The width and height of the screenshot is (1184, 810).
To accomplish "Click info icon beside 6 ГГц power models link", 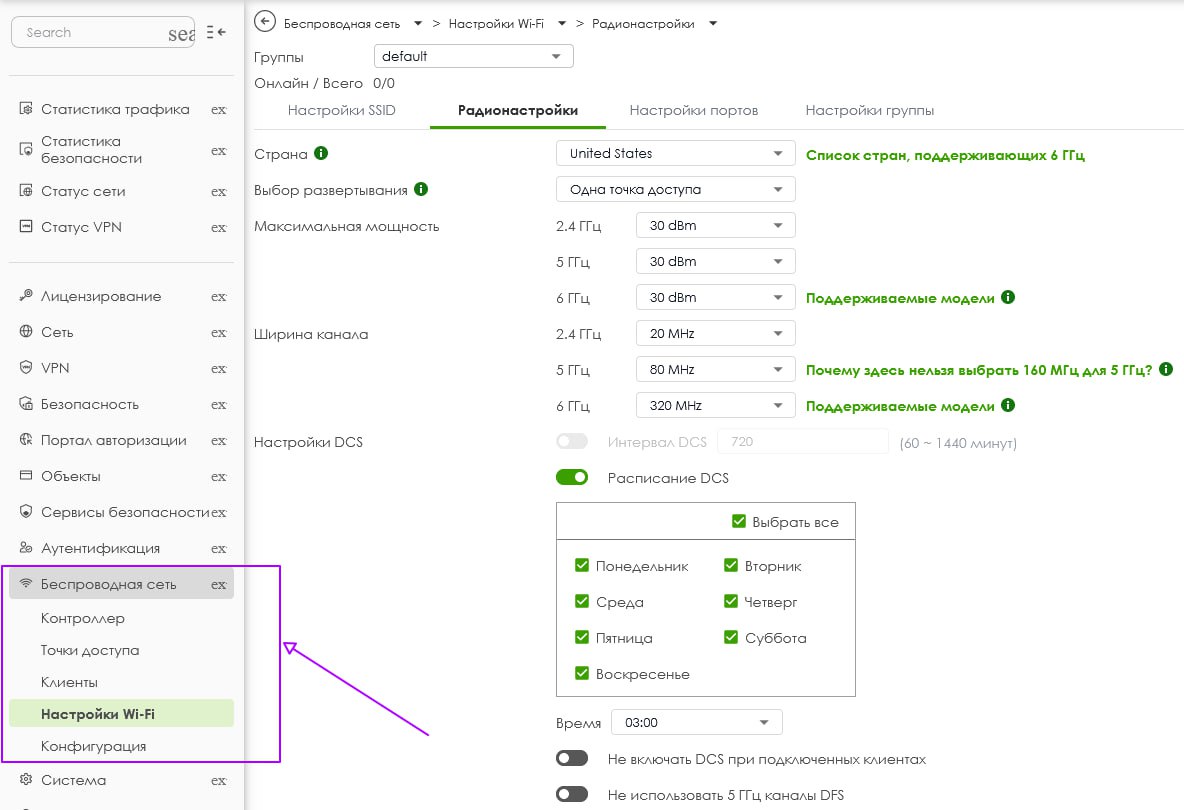I will (x=1008, y=297).
